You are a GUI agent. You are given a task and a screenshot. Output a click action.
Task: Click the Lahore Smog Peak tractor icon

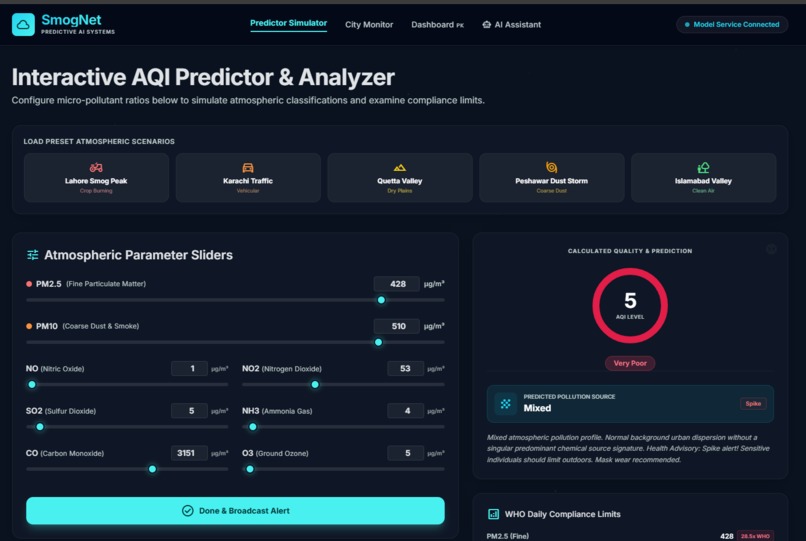[96, 167]
